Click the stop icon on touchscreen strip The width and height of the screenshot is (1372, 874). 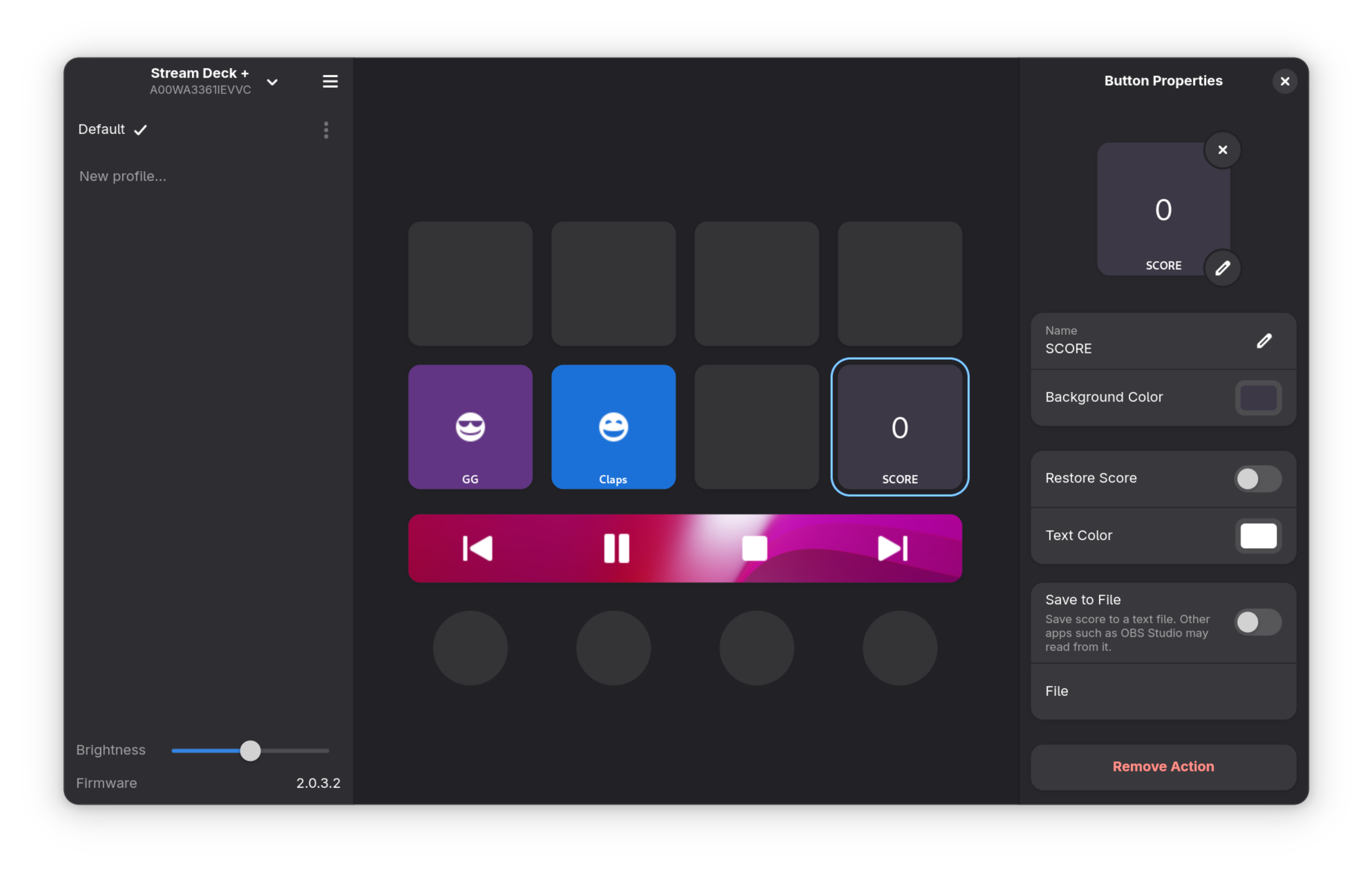click(x=754, y=548)
